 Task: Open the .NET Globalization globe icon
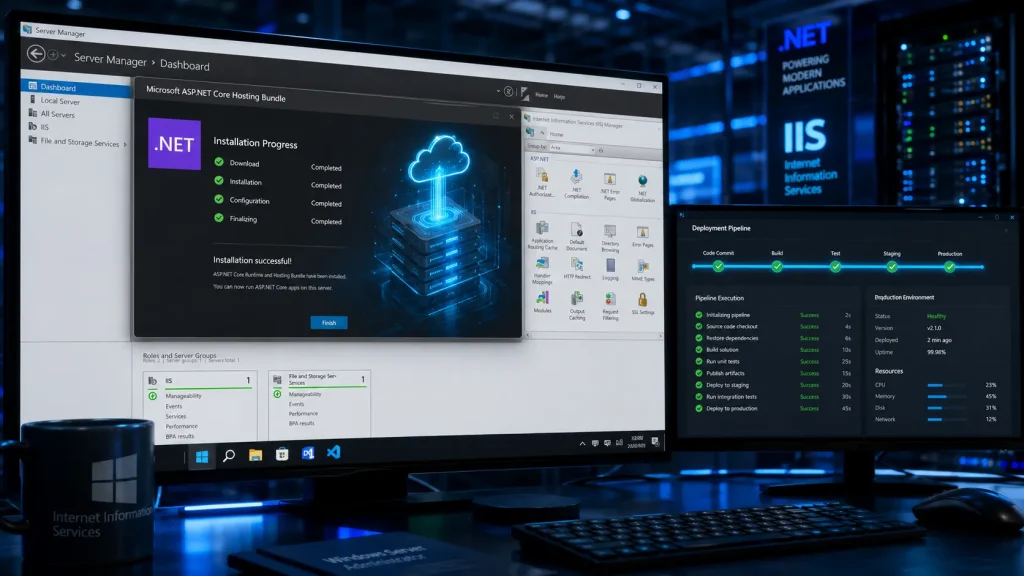643,181
